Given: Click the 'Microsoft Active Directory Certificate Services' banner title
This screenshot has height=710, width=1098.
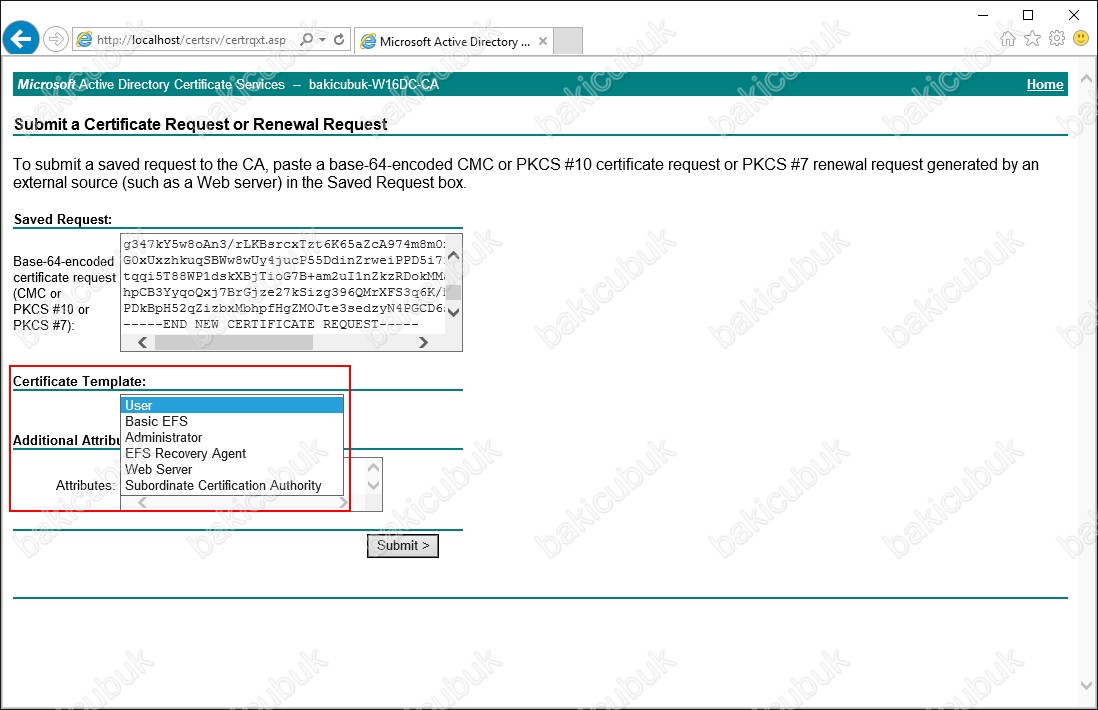Looking at the screenshot, I should click(151, 85).
